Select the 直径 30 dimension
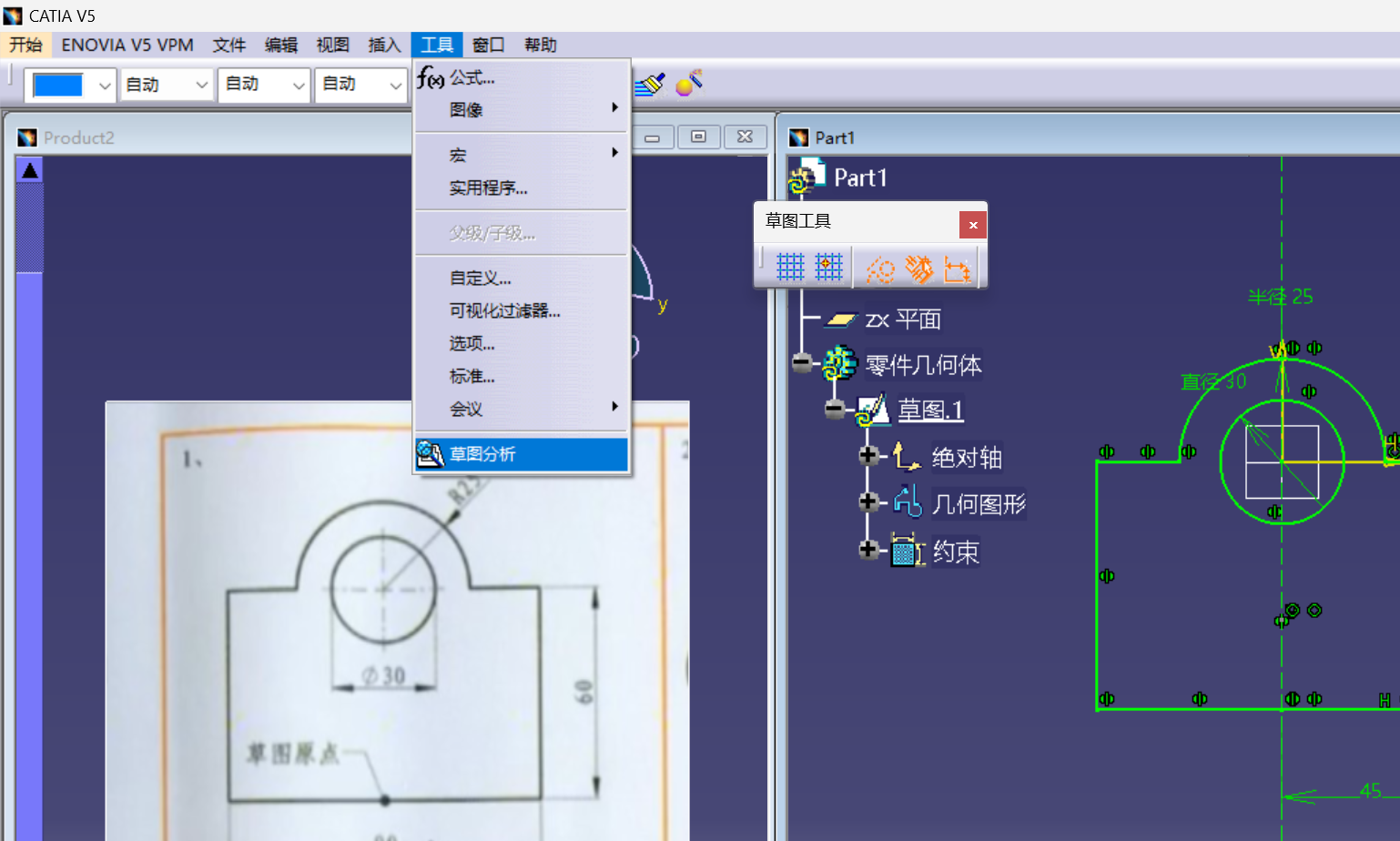Image resolution: width=1400 pixels, height=841 pixels. point(1213,381)
